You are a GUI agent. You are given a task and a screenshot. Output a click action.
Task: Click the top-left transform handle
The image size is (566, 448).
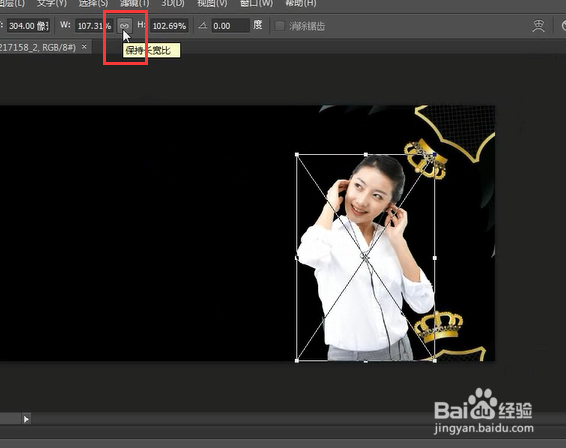pyautogui.click(x=297, y=155)
